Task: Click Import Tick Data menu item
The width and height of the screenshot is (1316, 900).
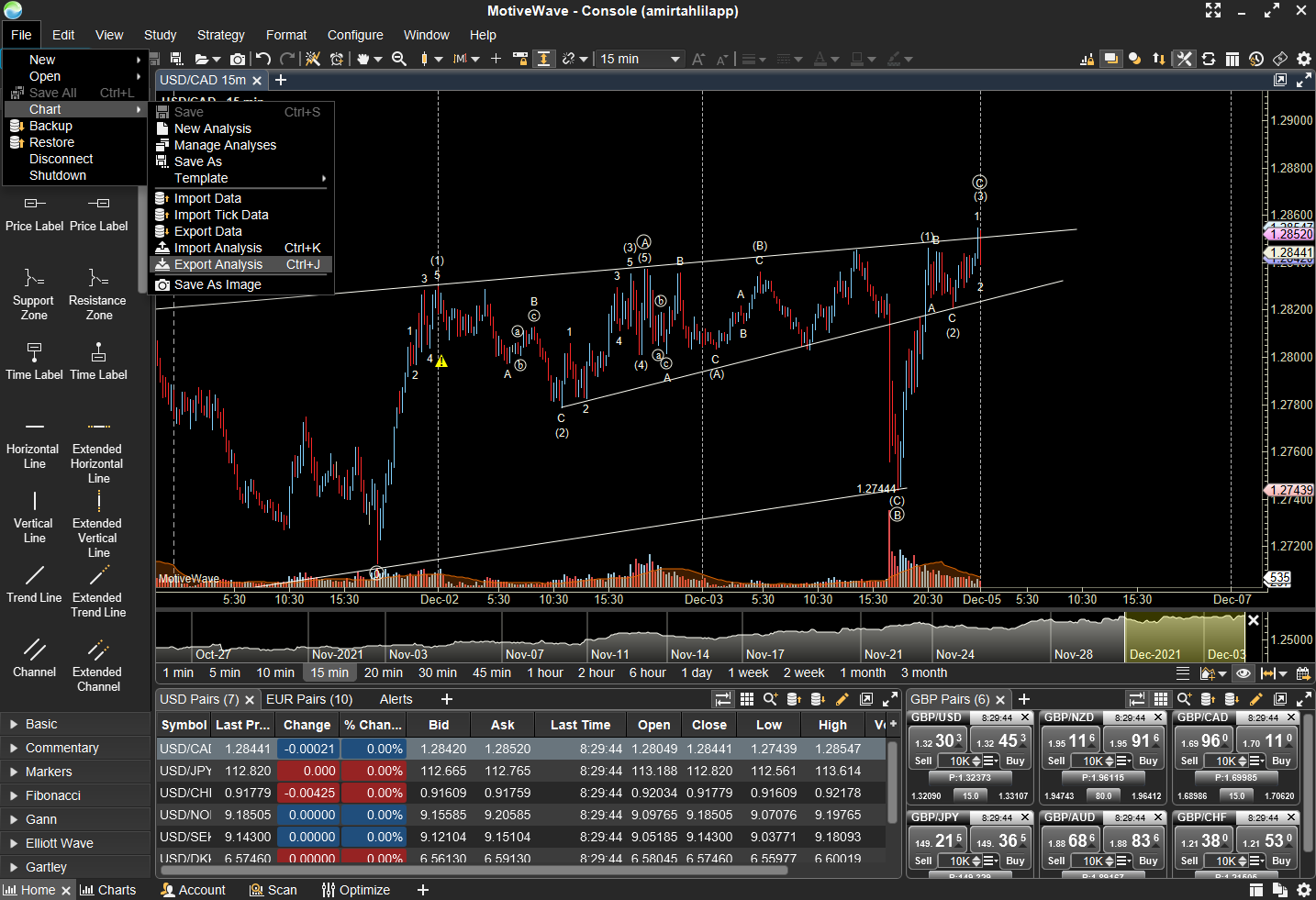Action: 241,215
